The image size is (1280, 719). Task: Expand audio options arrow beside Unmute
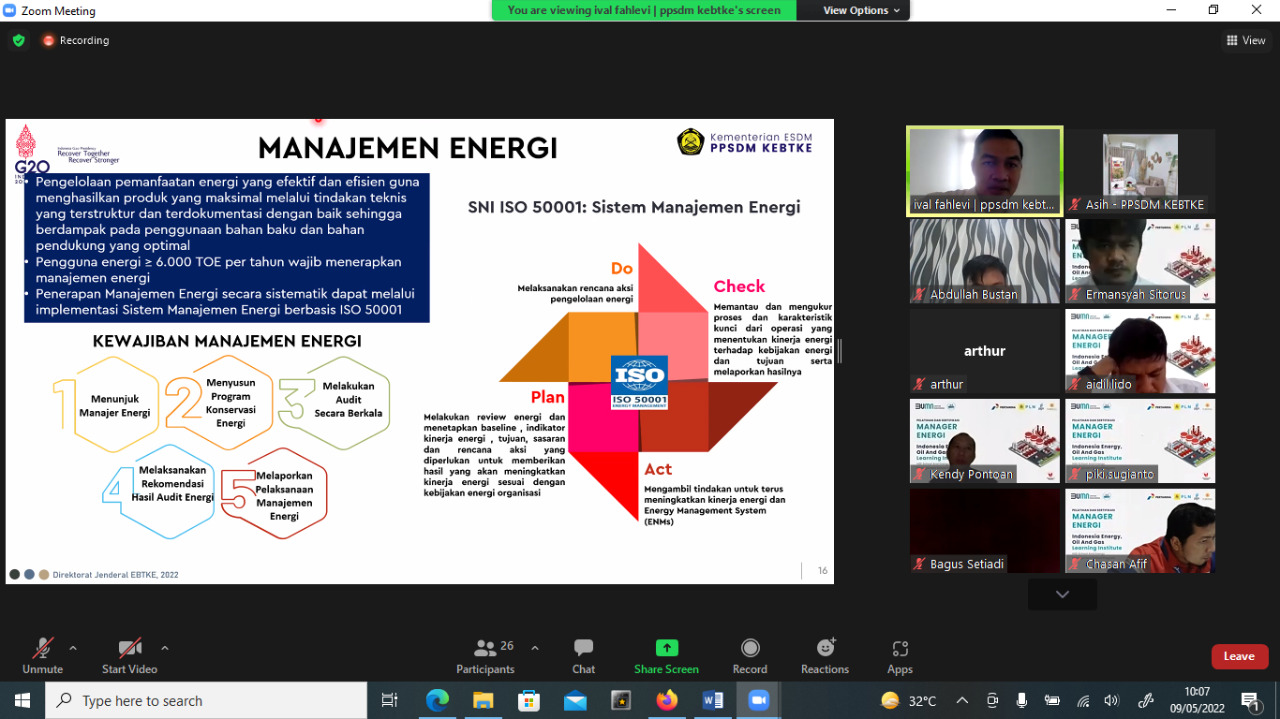73,647
